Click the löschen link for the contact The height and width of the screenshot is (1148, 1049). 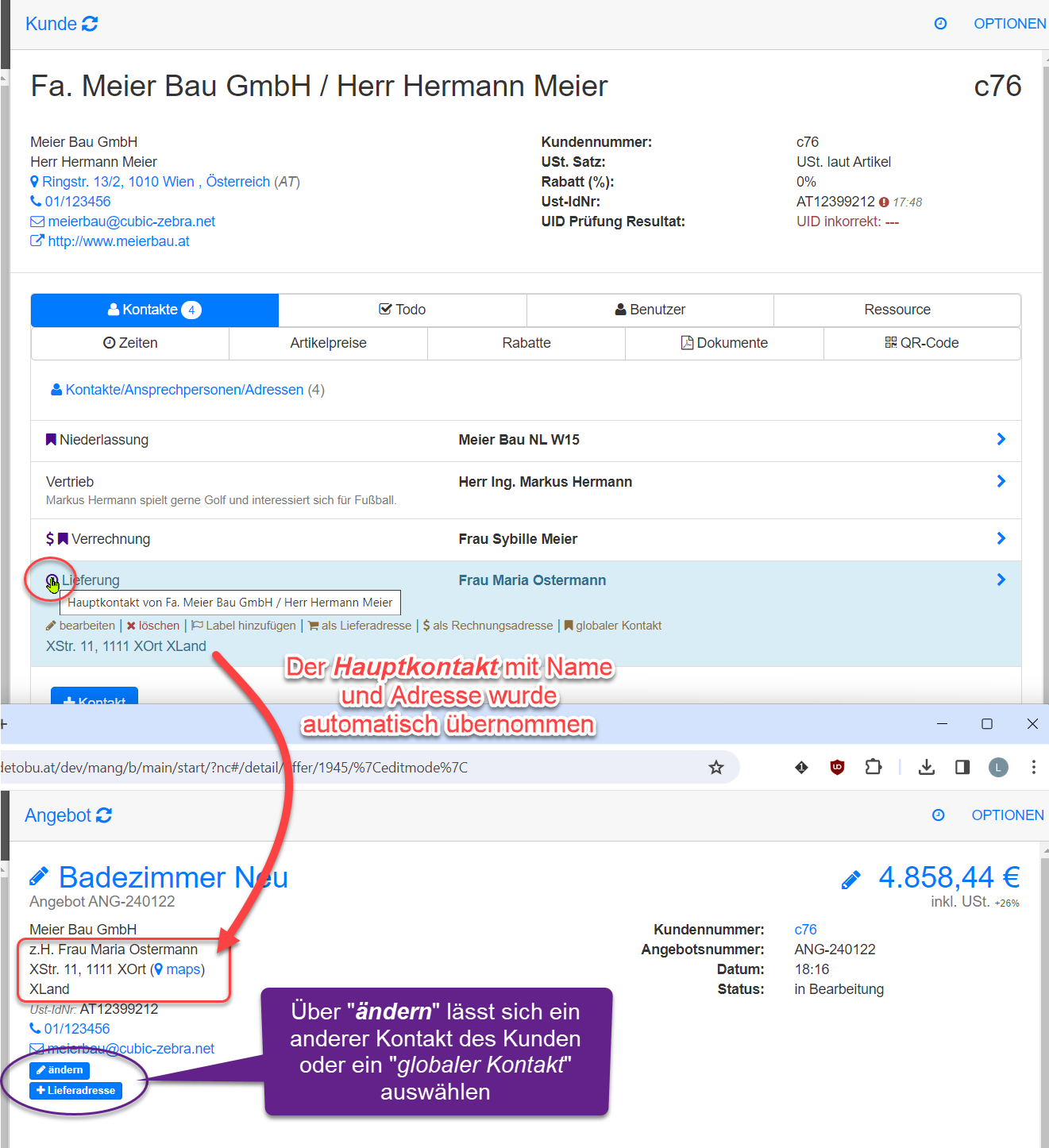[153, 626]
